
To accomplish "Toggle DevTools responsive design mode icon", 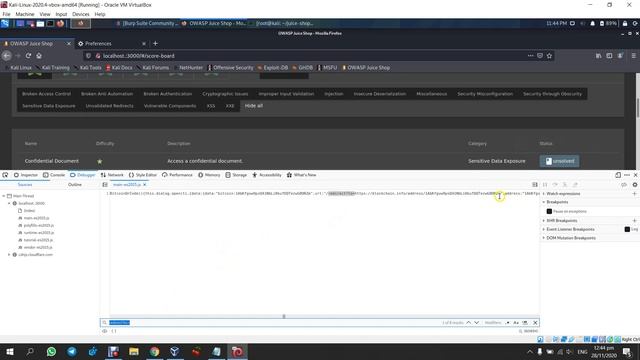I will coord(618,175).
